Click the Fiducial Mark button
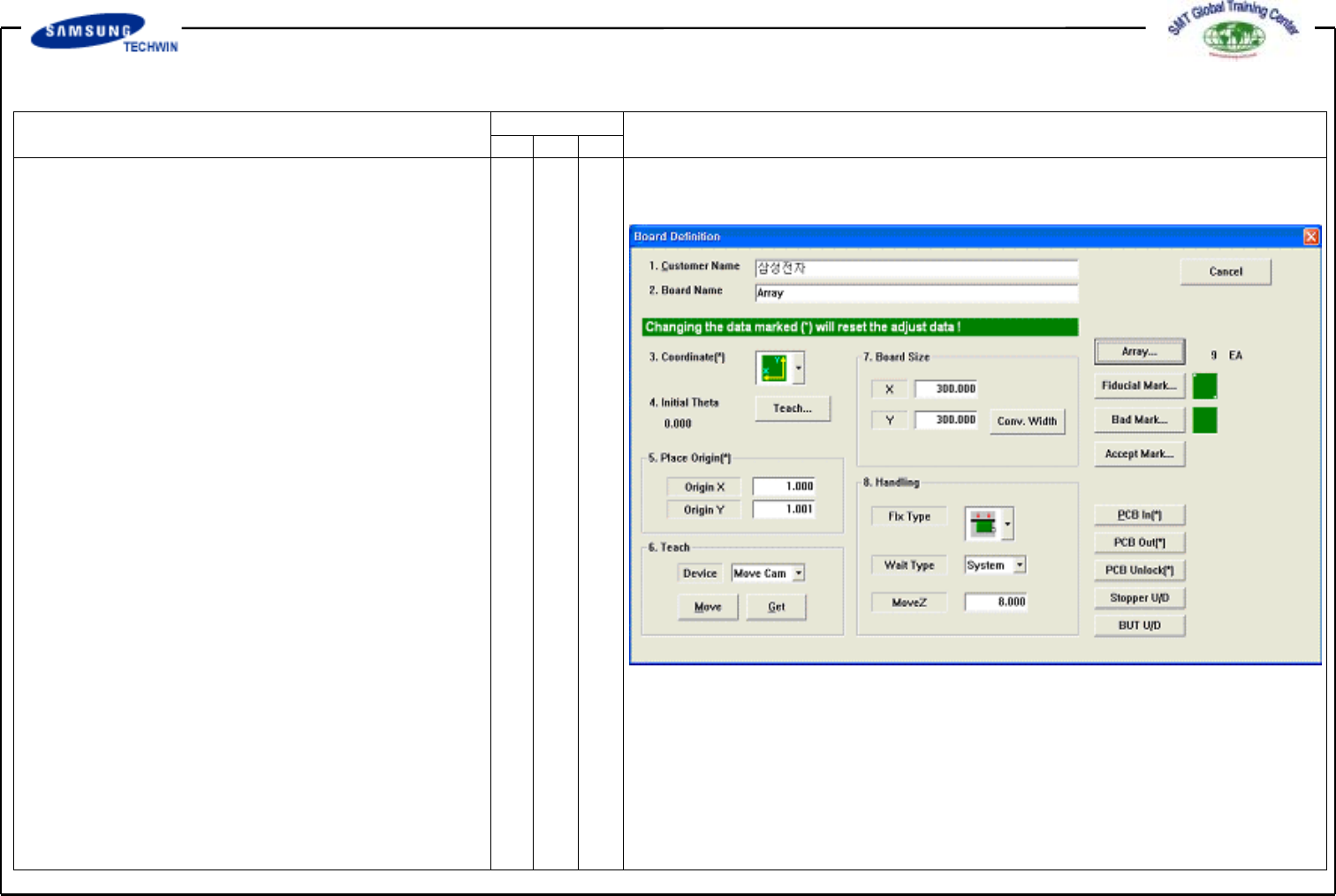Image resolution: width=1336 pixels, height=896 pixels. click(1140, 386)
